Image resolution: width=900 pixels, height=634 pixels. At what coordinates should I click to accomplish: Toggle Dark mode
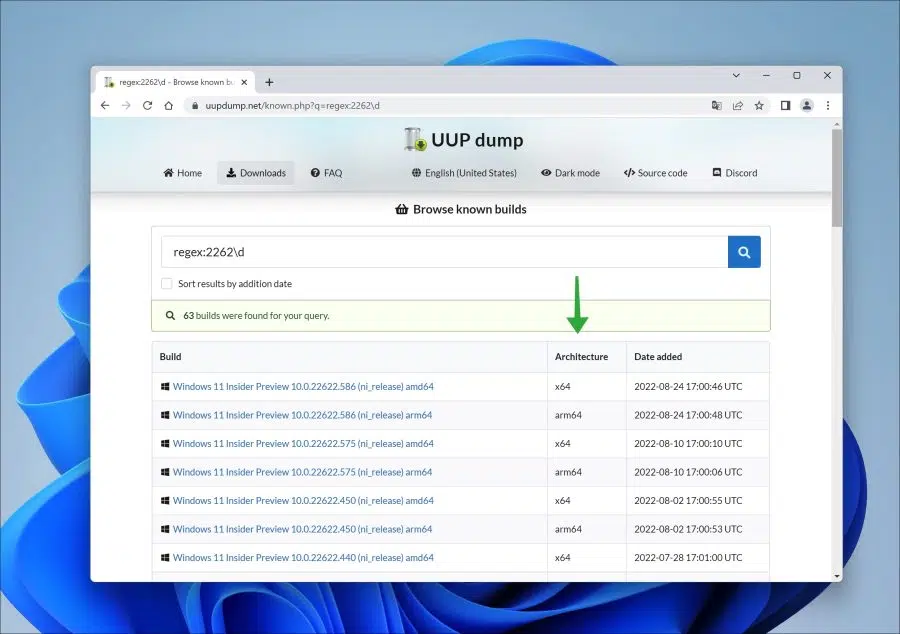tap(570, 173)
